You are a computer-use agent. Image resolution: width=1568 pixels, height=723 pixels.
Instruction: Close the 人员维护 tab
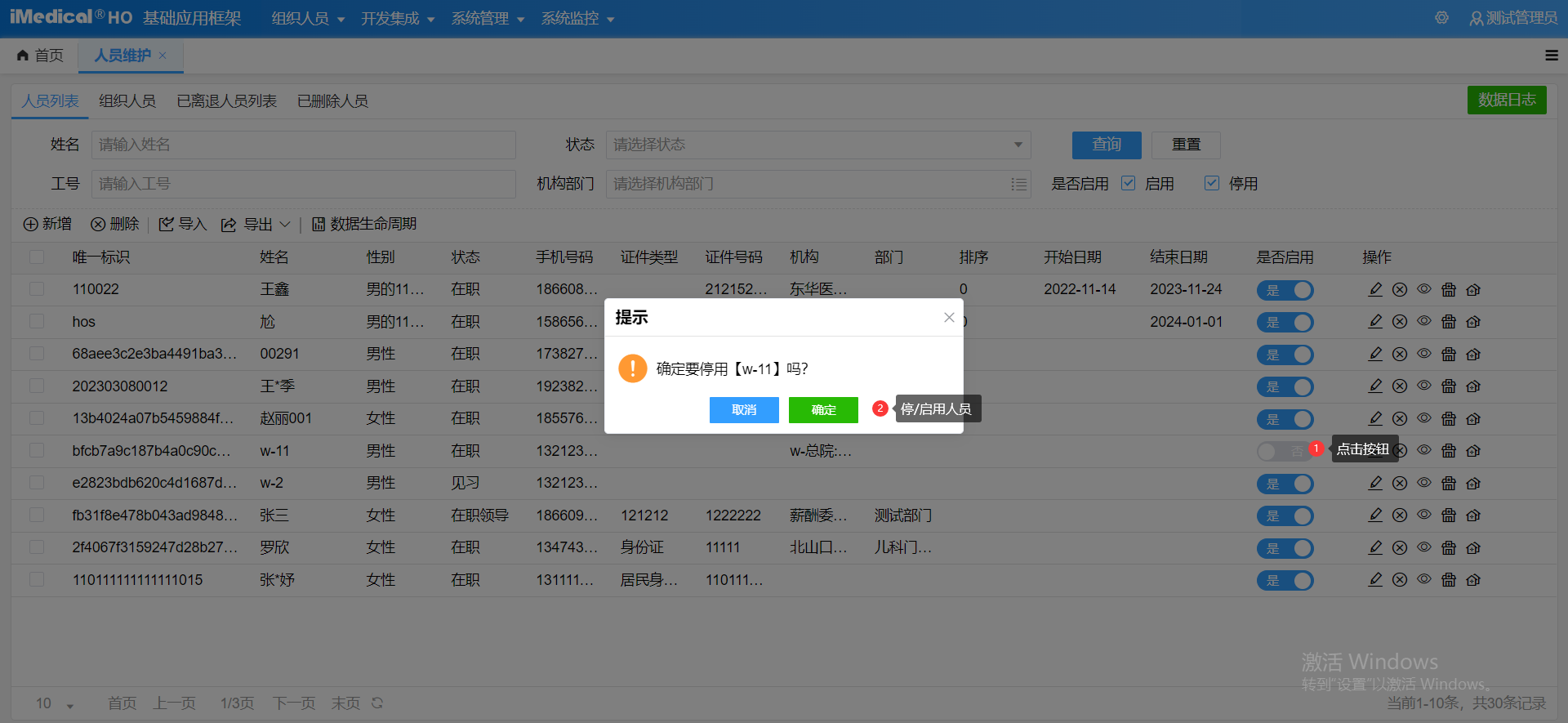click(x=163, y=55)
